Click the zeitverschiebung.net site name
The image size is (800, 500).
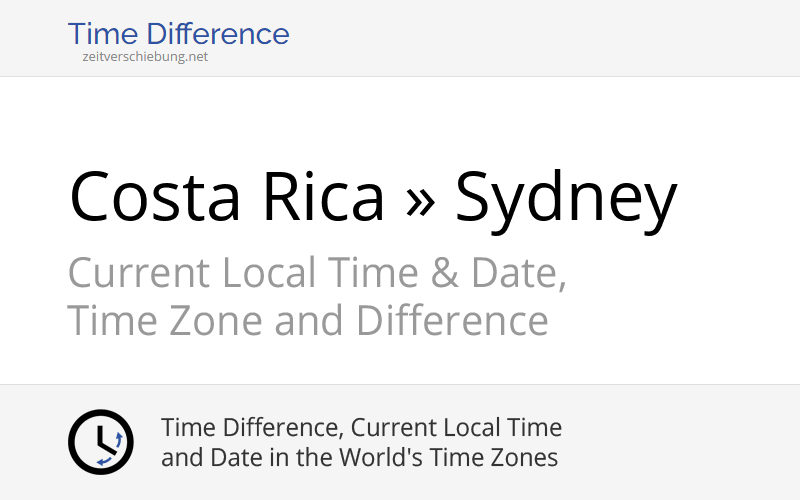pos(145,57)
